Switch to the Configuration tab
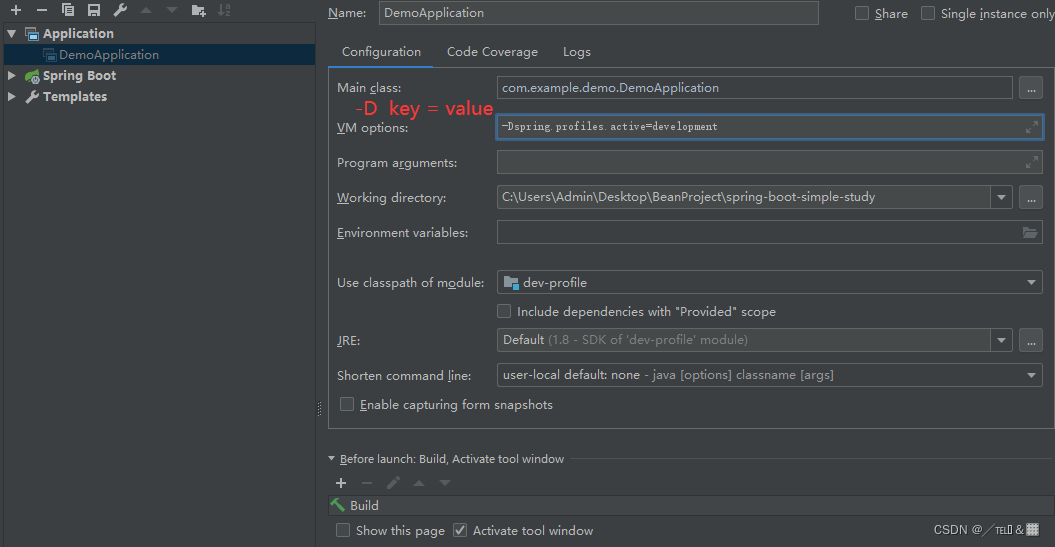 click(381, 52)
